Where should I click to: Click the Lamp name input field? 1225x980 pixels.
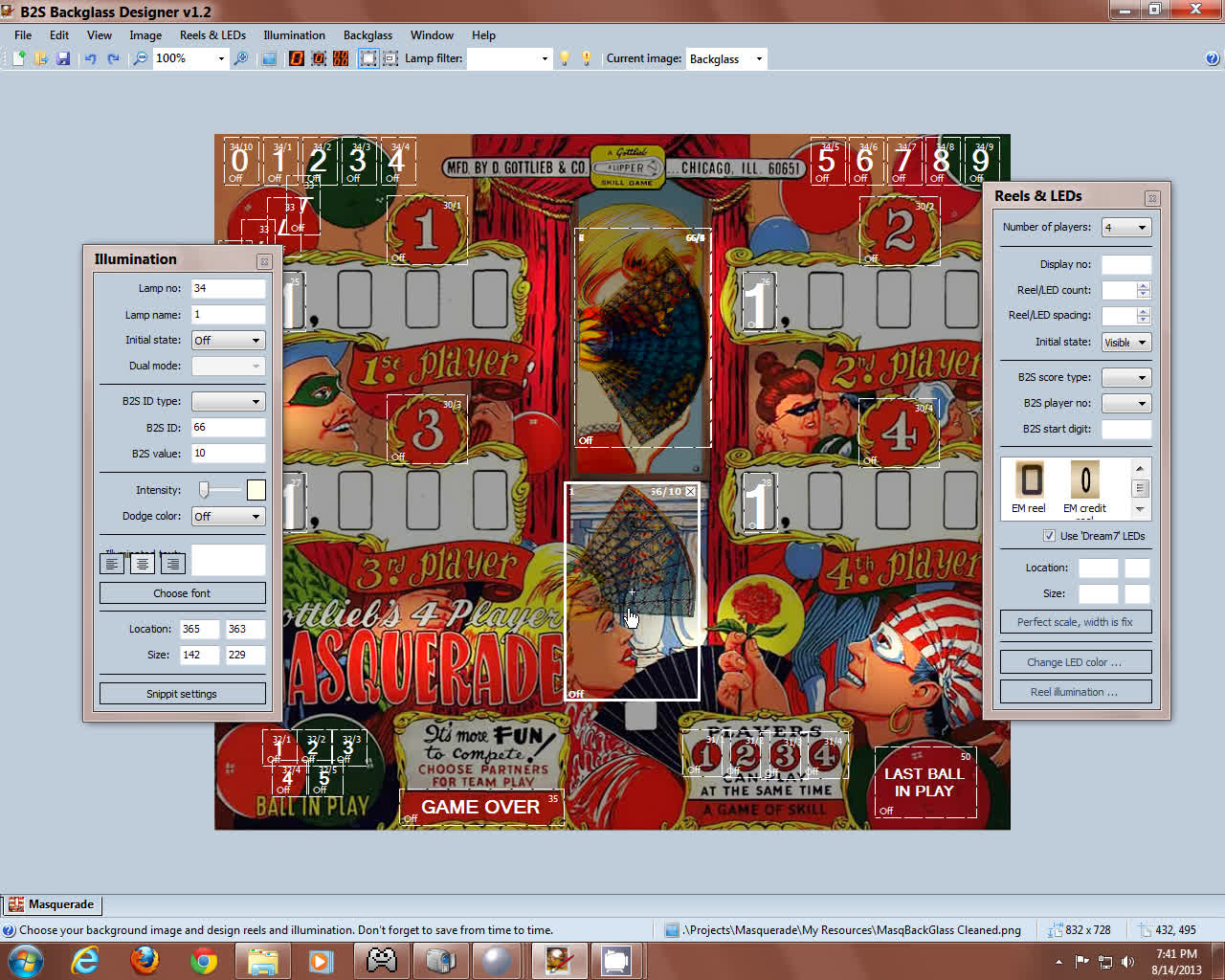(x=228, y=314)
